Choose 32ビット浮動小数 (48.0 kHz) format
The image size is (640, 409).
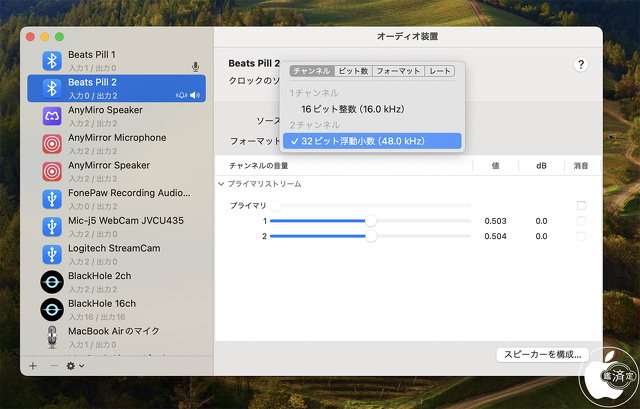pos(372,141)
